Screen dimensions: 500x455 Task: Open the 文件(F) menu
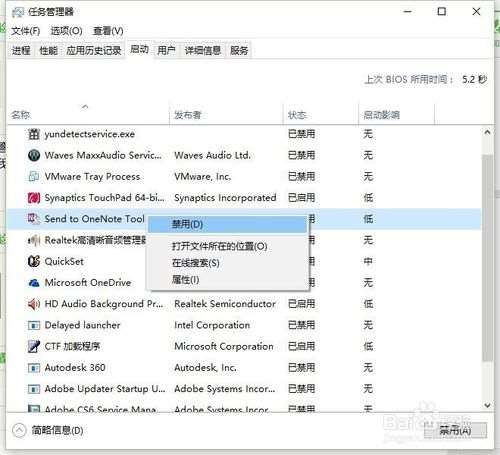[x=26, y=31]
